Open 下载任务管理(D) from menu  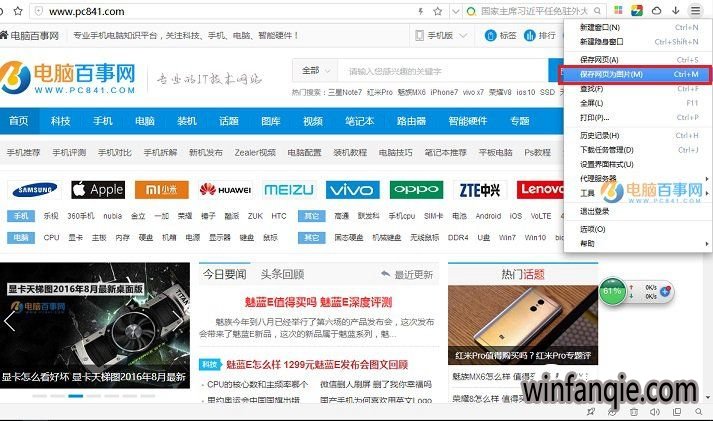637,150
